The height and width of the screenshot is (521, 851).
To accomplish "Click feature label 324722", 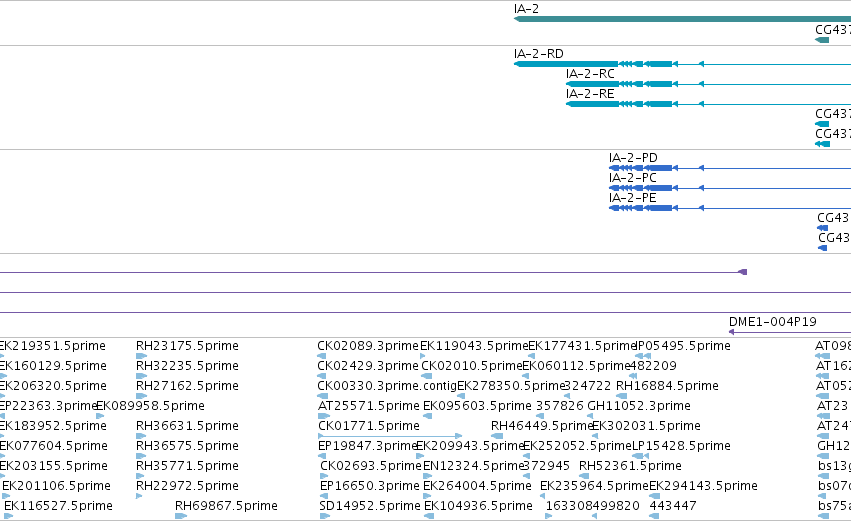I will pyautogui.click(x=588, y=386).
